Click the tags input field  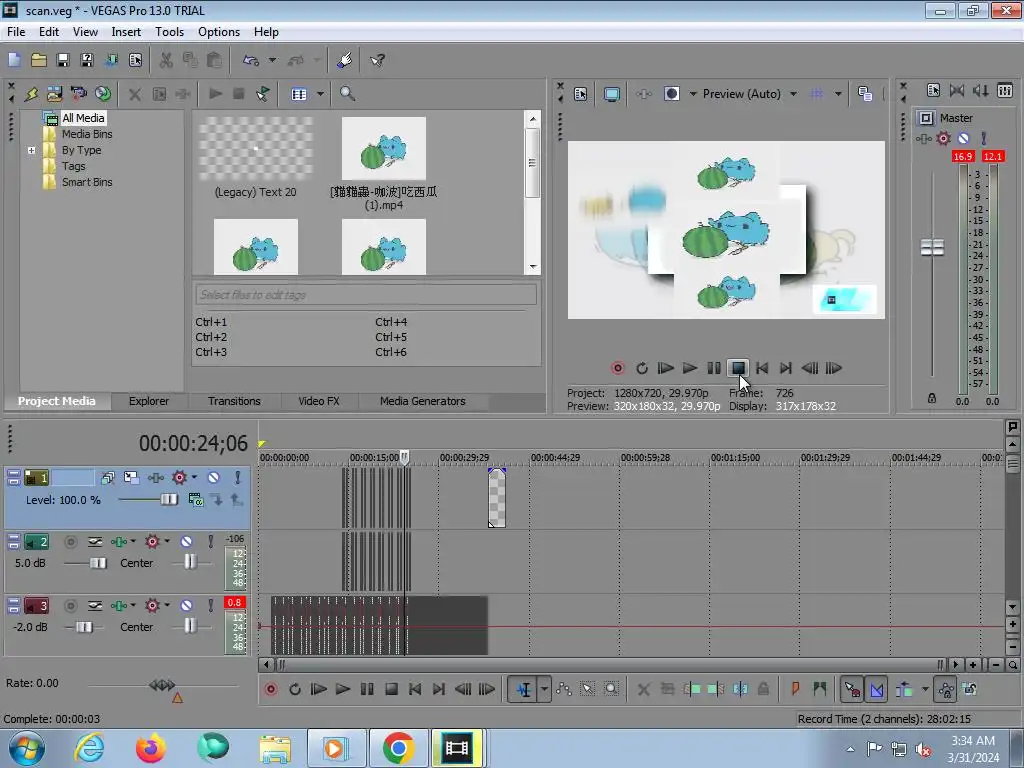pyautogui.click(x=366, y=295)
